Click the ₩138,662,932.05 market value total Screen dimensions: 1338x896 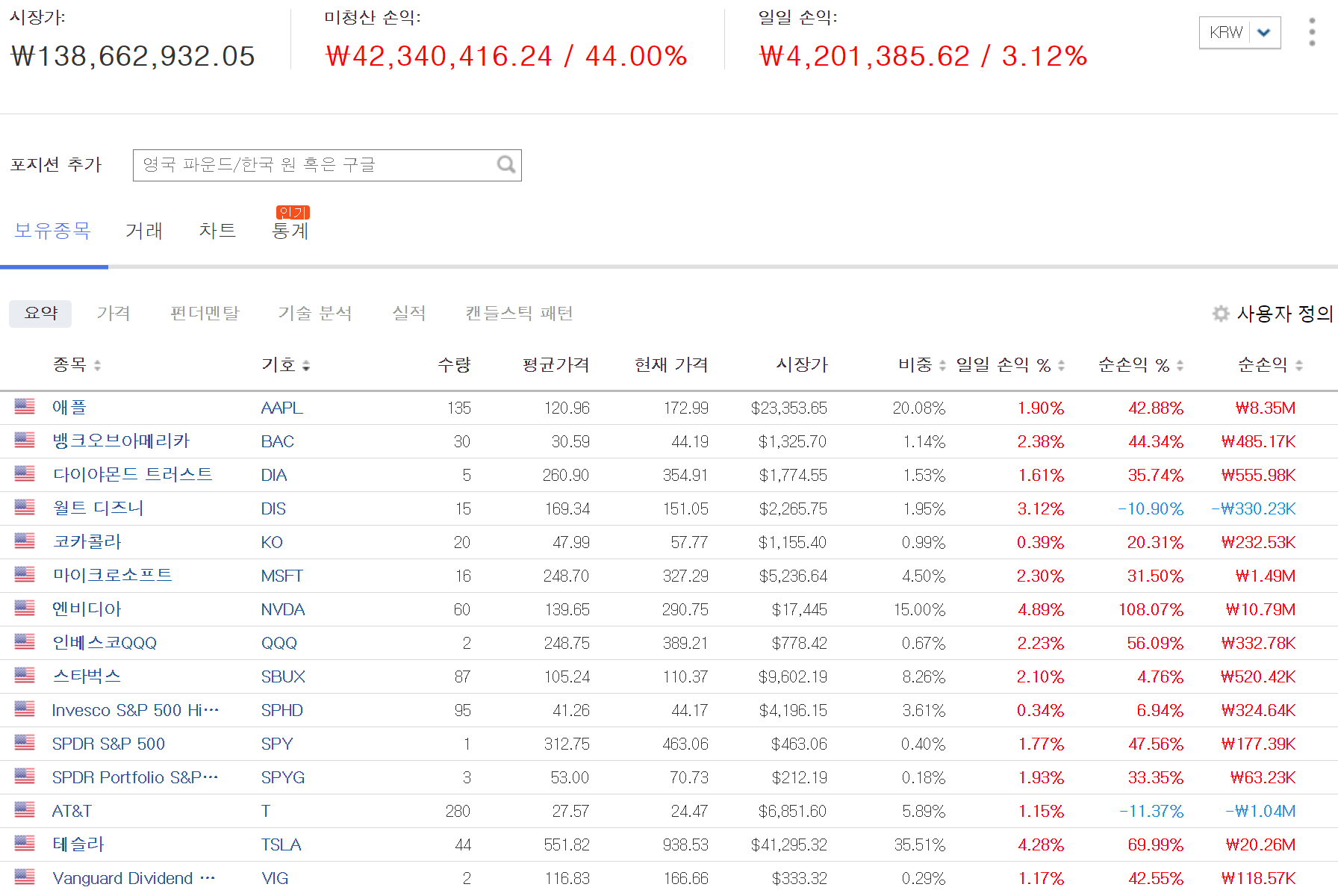[133, 56]
